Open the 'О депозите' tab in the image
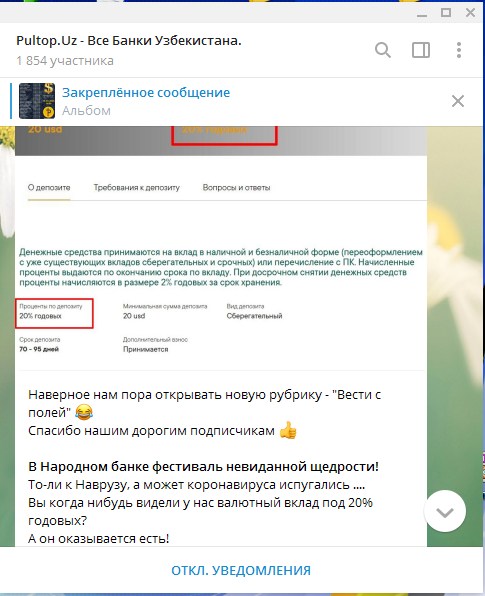This screenshot has width=485, height=596. tap(49, 187)
